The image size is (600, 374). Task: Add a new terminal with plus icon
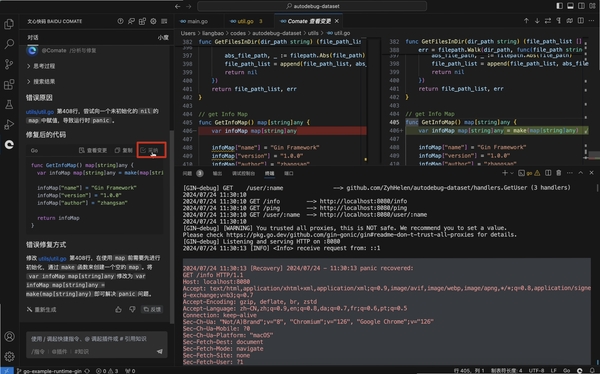[x=505, y=173]
